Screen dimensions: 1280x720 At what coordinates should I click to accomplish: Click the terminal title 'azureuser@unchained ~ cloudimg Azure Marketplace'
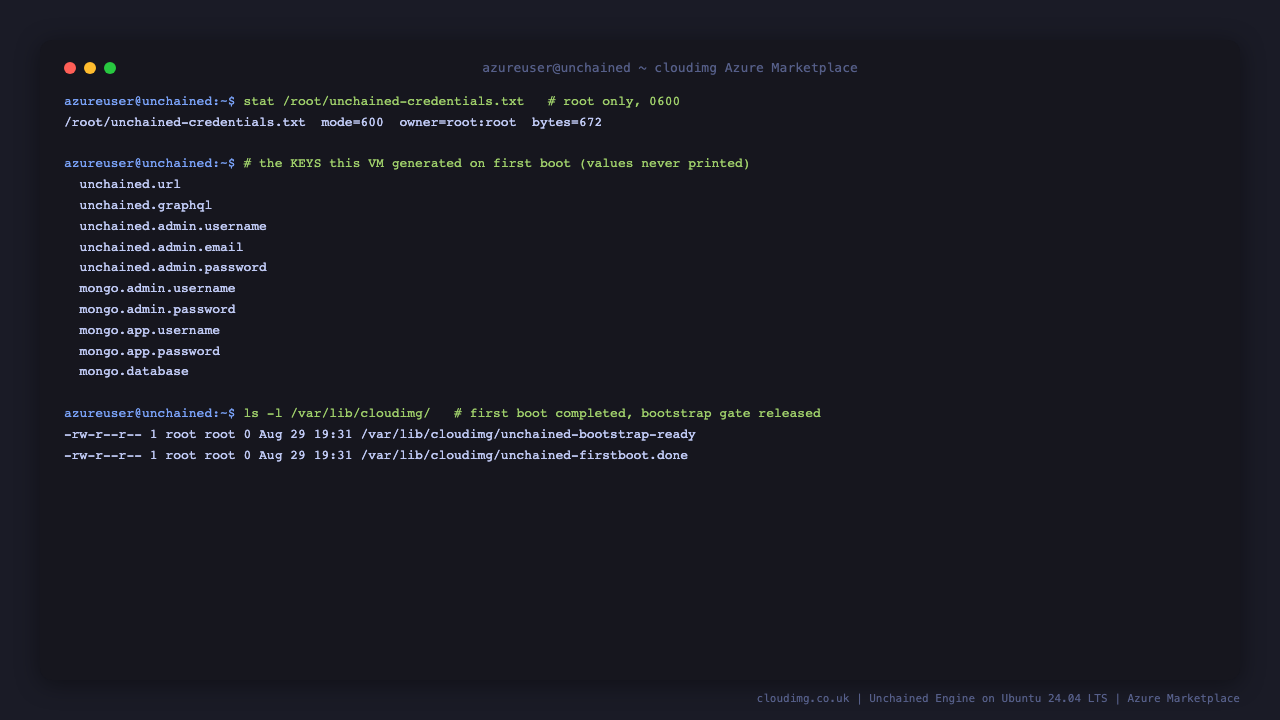[x=670, y=68]
